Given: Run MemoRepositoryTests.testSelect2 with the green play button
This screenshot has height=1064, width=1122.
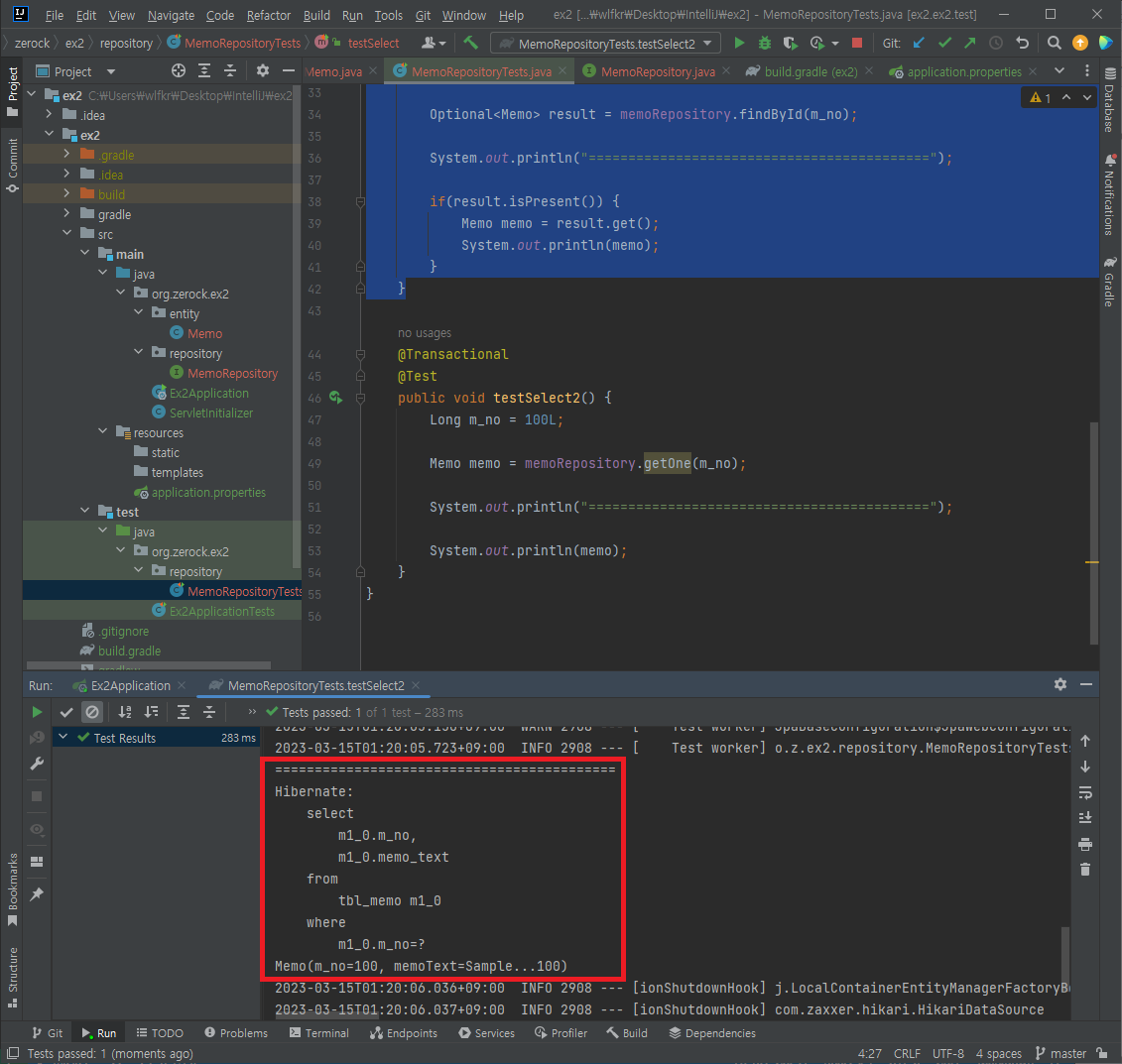Looking at the screenshot, I should (739, 43).
